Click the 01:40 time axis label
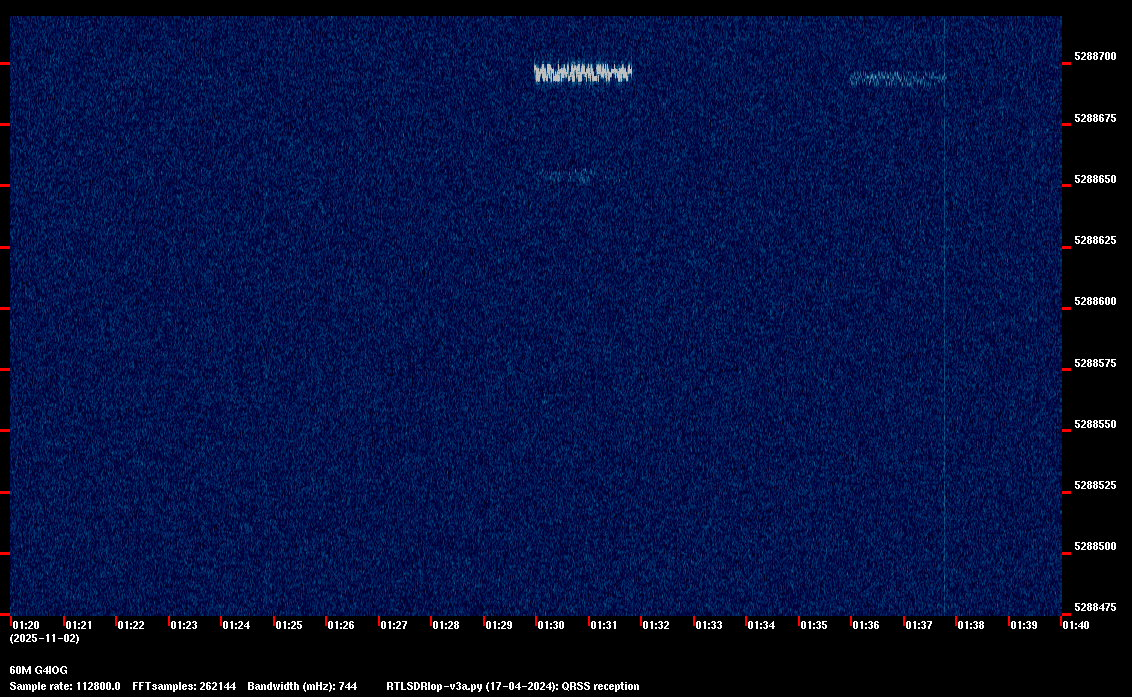The height and width of the screenshot is (697, 1132). (1076, 625)
